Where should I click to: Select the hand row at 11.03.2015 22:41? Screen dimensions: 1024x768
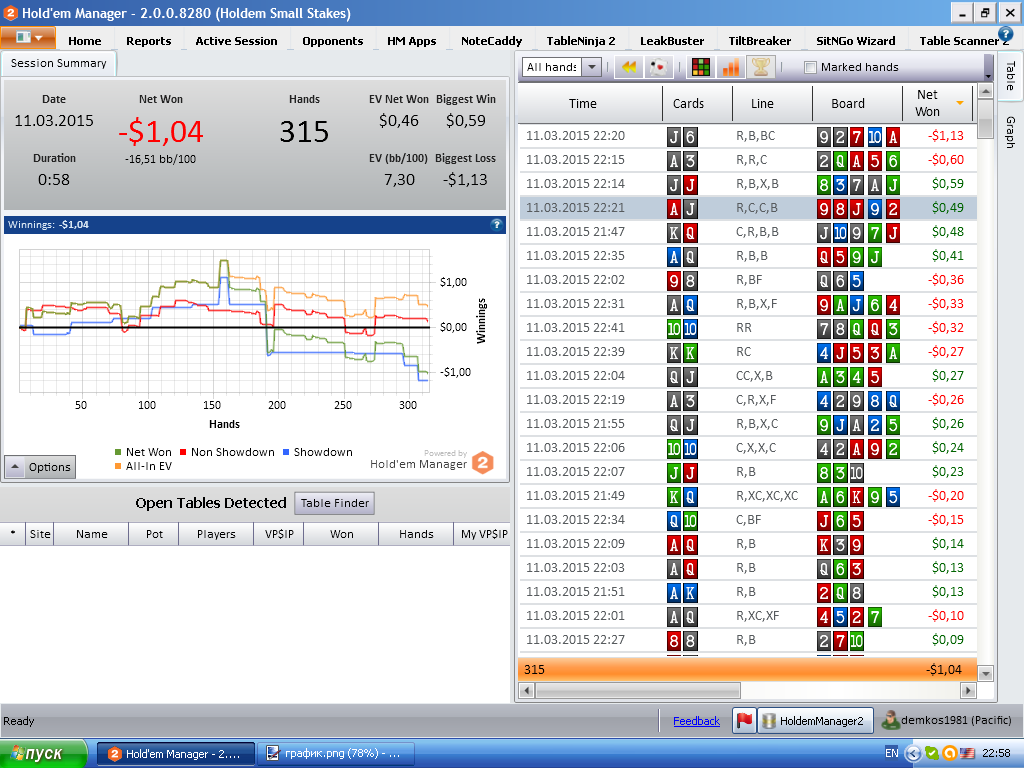coord(748,328)
